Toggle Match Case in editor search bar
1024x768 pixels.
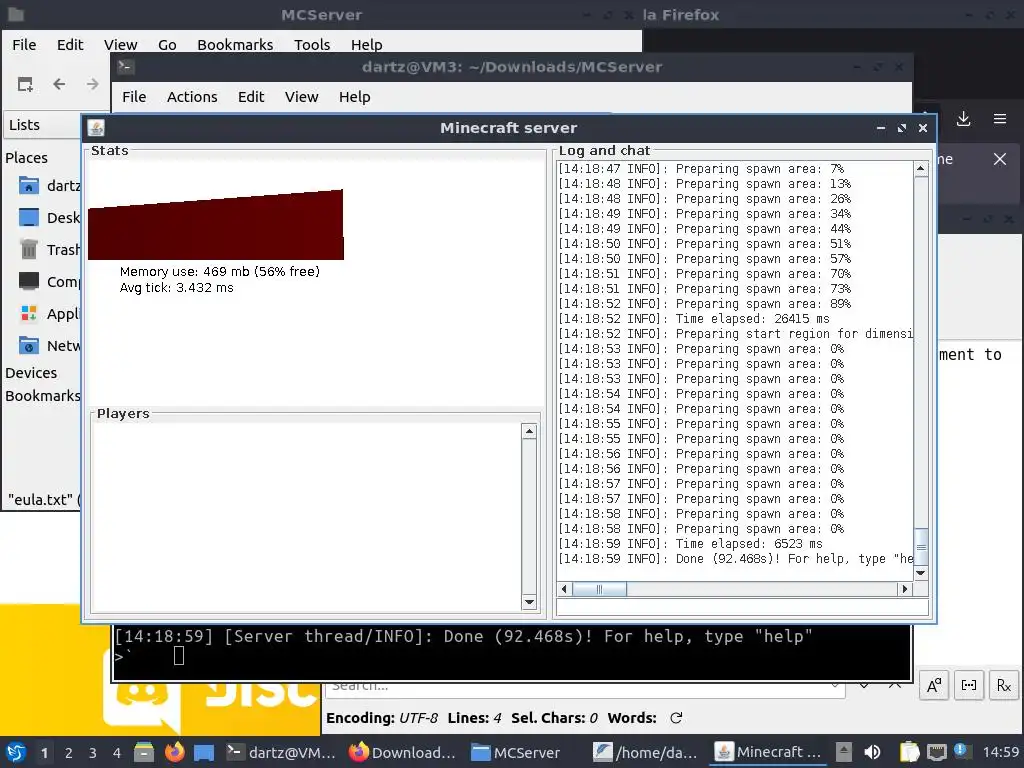coord(934,685)
